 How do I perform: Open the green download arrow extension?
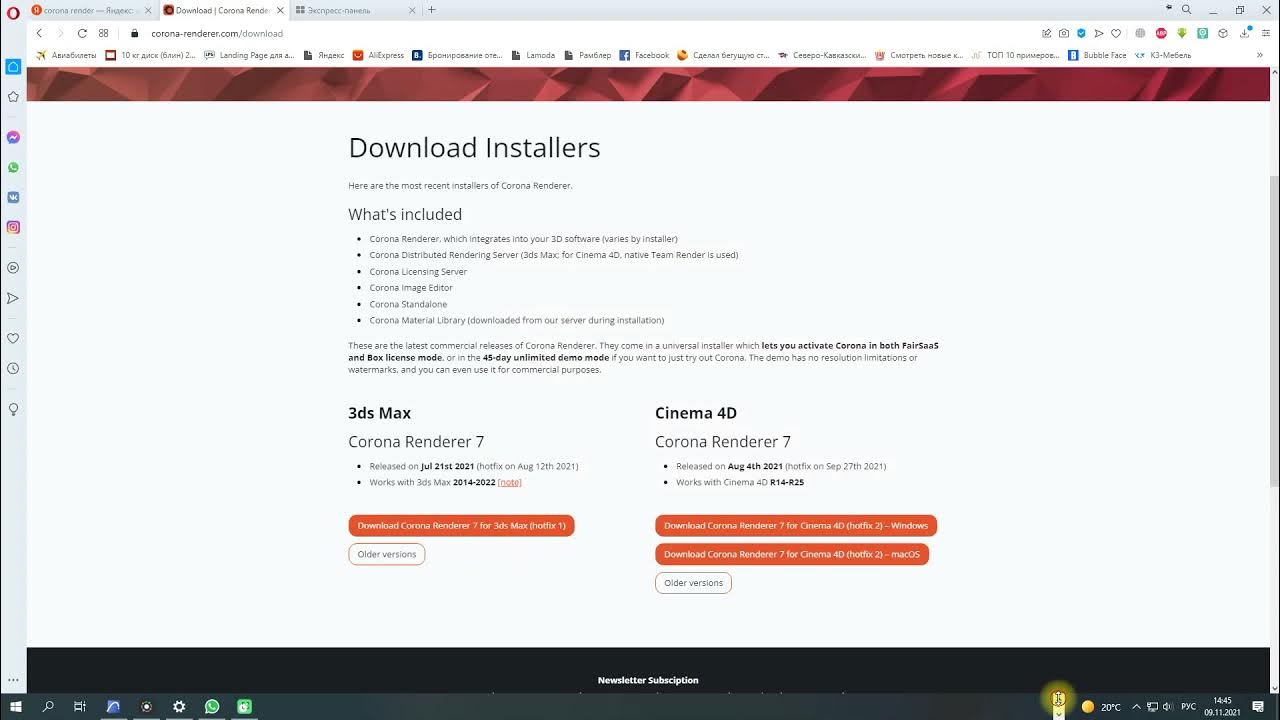coord(1182,33)
